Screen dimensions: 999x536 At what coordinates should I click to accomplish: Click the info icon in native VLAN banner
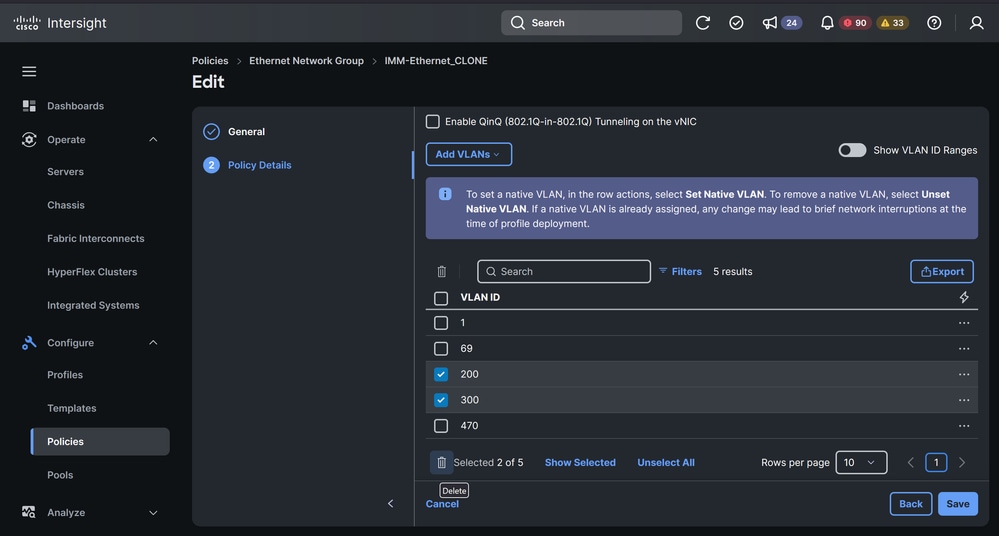coord(445,194)
